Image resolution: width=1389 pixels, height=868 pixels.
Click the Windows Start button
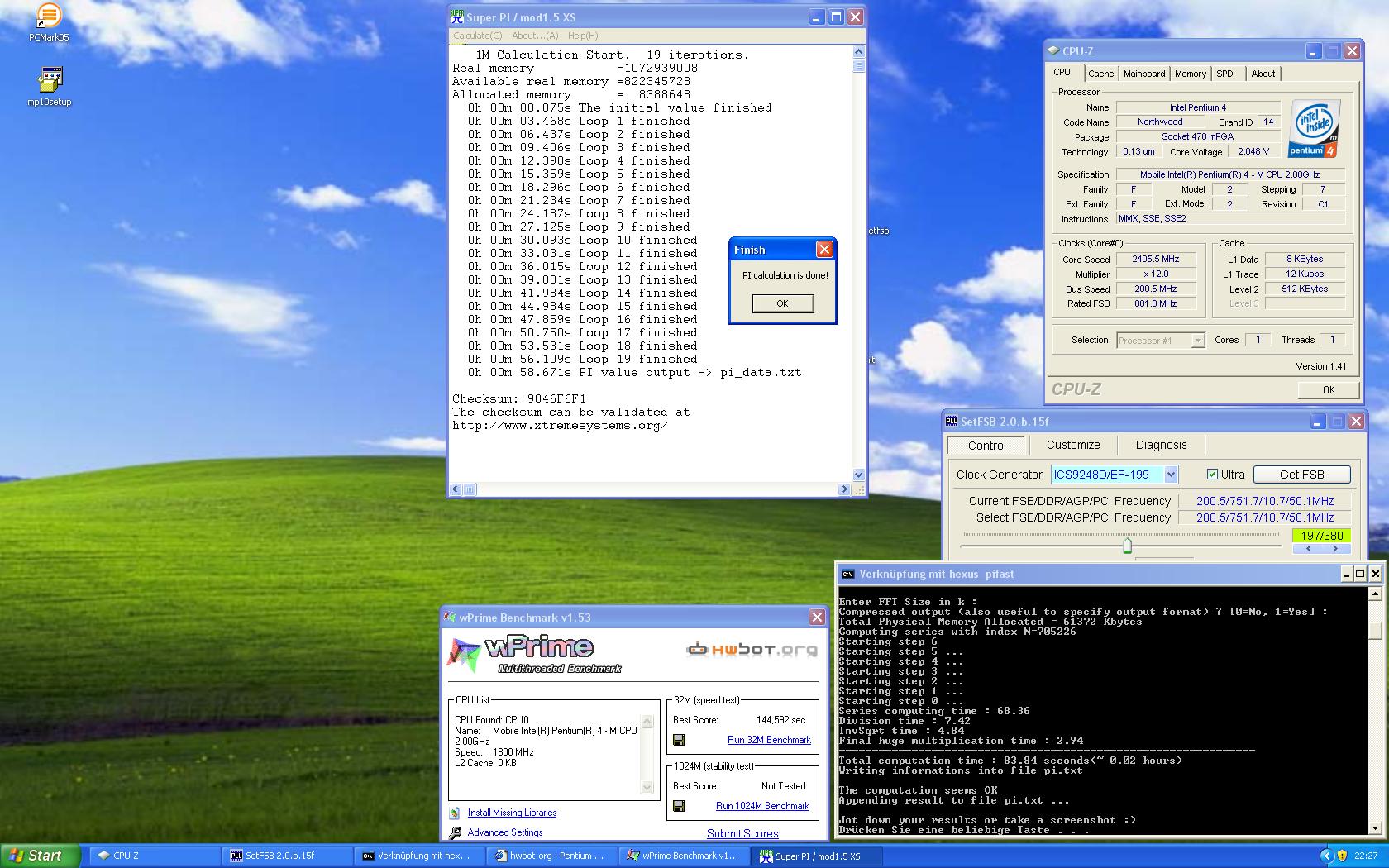click(x=41, y=856)
